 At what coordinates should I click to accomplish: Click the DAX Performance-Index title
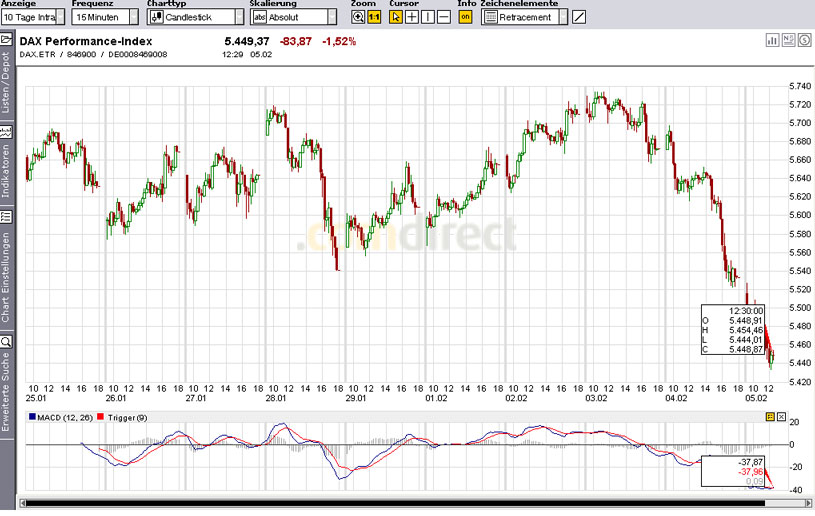tap(86, 41)
